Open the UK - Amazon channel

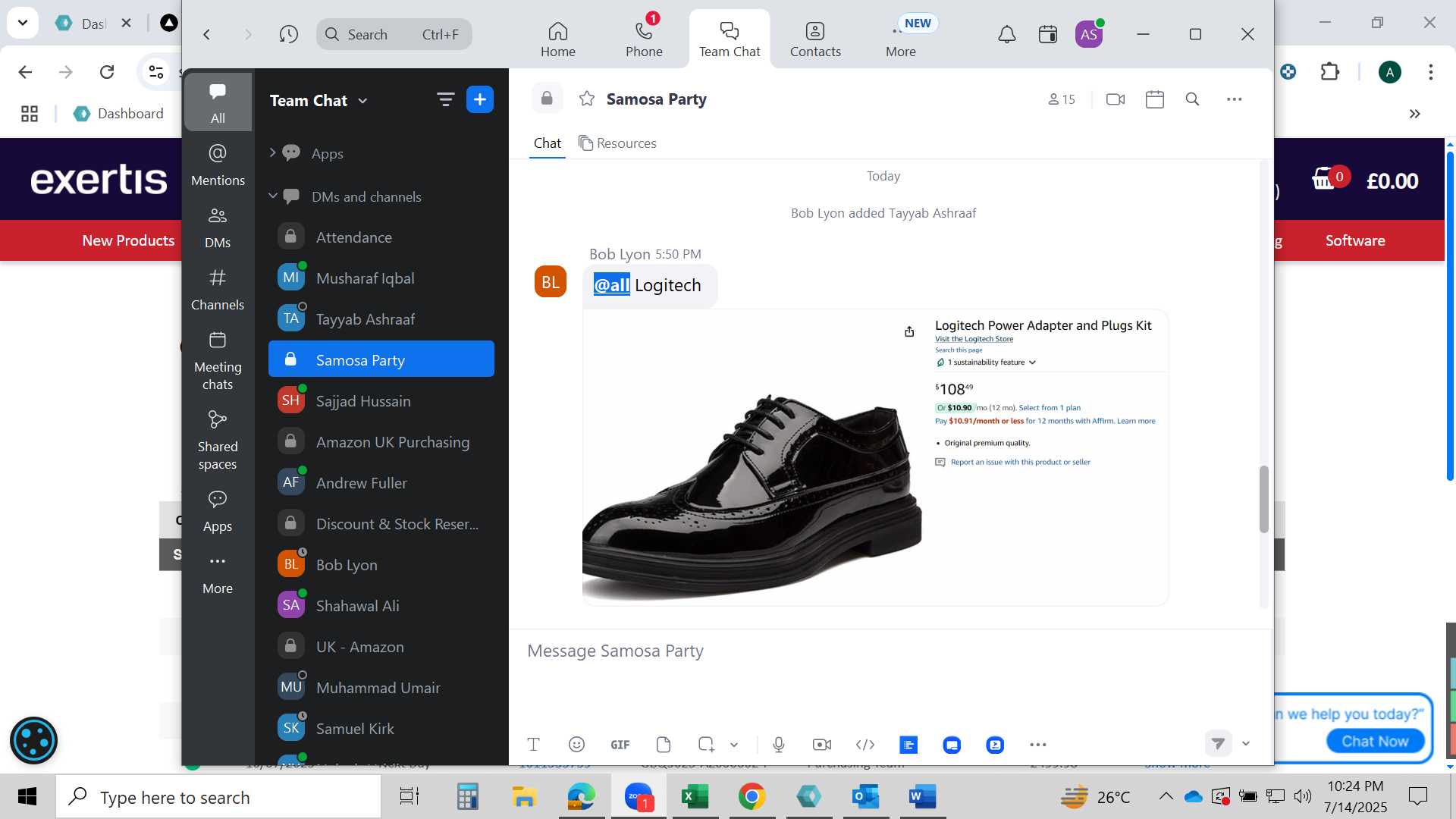[x=381, y=647]
